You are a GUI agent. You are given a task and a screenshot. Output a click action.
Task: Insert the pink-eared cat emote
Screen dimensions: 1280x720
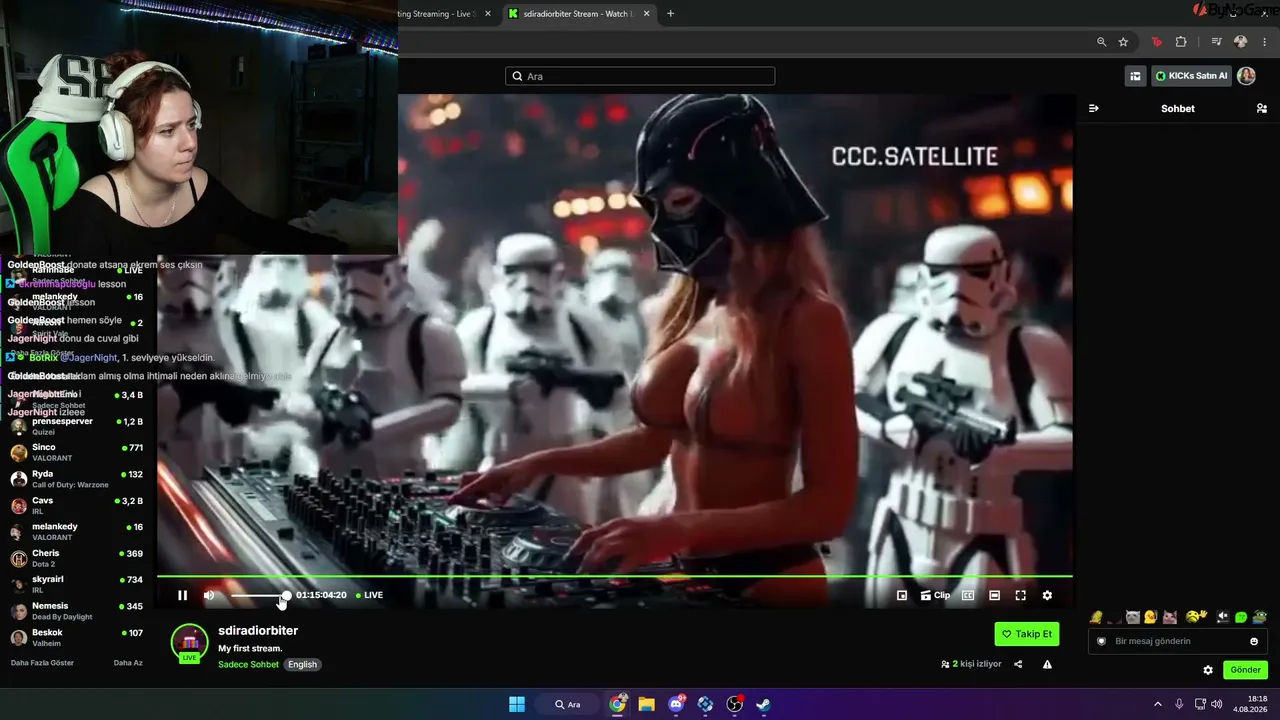(1169, 617)
